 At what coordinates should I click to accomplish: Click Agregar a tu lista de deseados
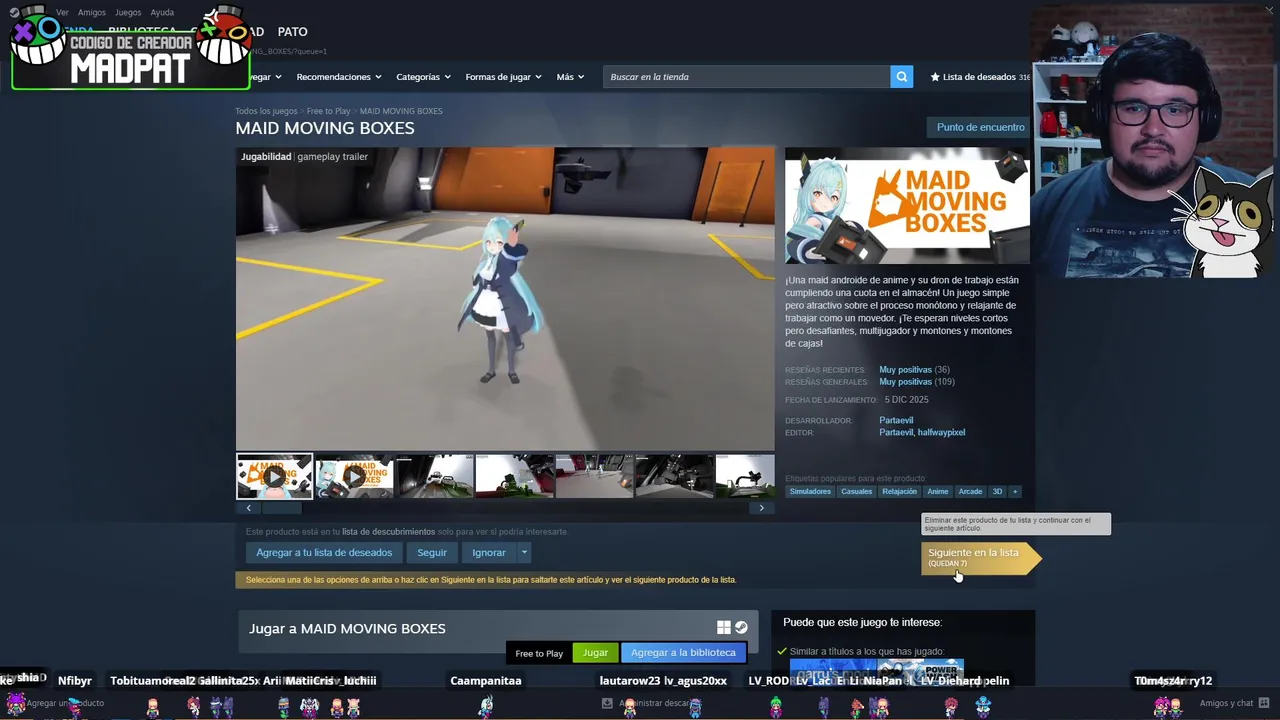pos(324,552)
